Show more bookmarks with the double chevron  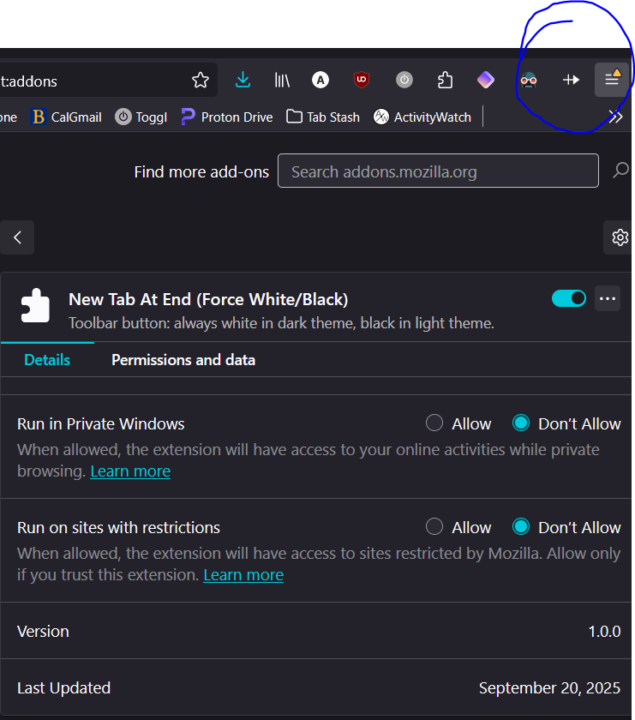[x=615, y=117]
